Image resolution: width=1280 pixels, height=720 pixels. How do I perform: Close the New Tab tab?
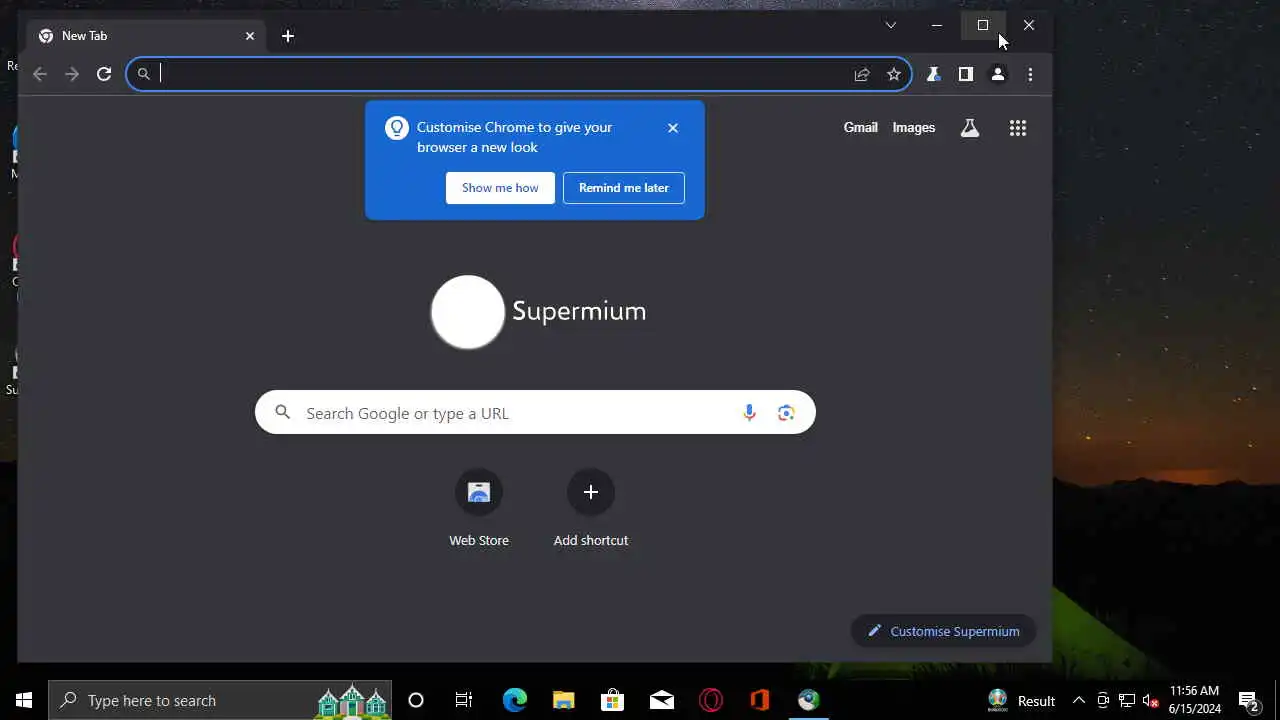pos(250,36)
